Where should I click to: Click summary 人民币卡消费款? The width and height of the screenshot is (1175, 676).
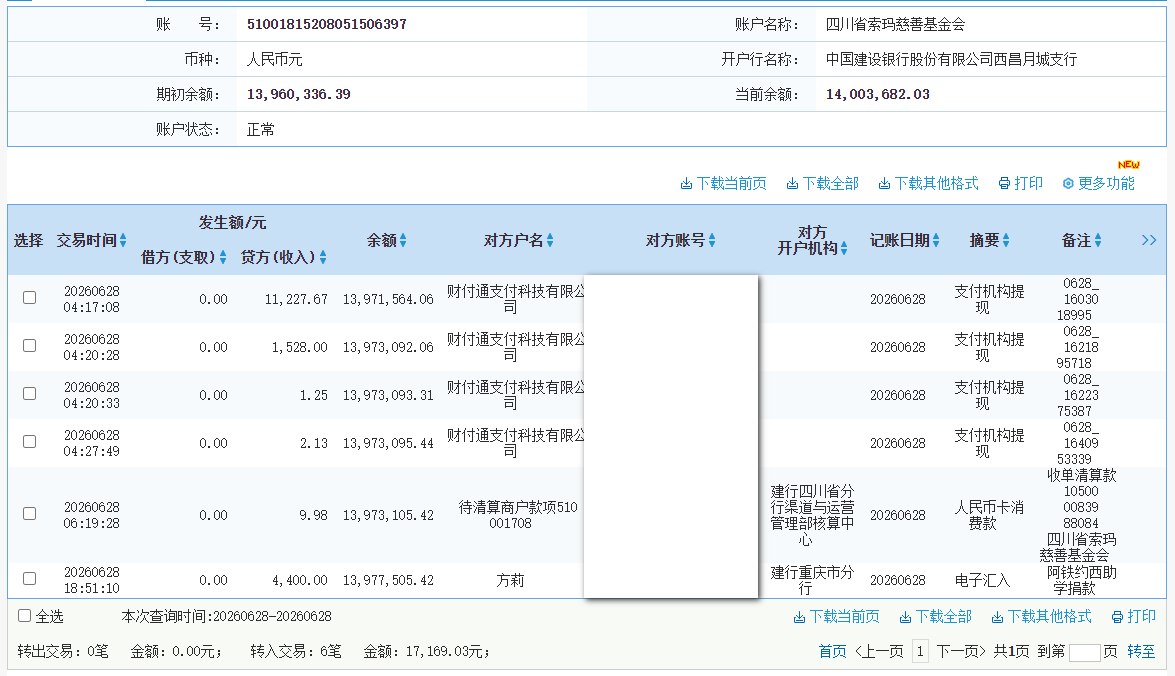988,515
